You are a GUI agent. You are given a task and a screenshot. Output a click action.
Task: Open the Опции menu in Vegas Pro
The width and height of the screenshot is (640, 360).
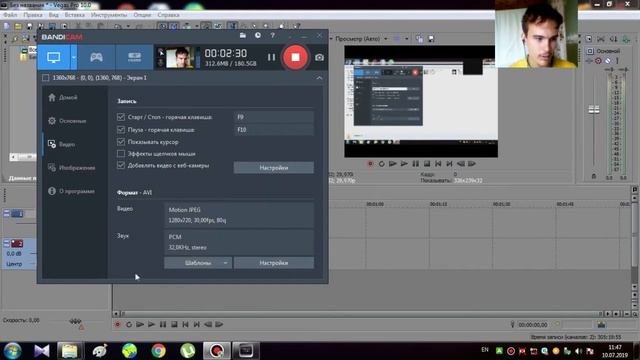(x=142, y=15)
